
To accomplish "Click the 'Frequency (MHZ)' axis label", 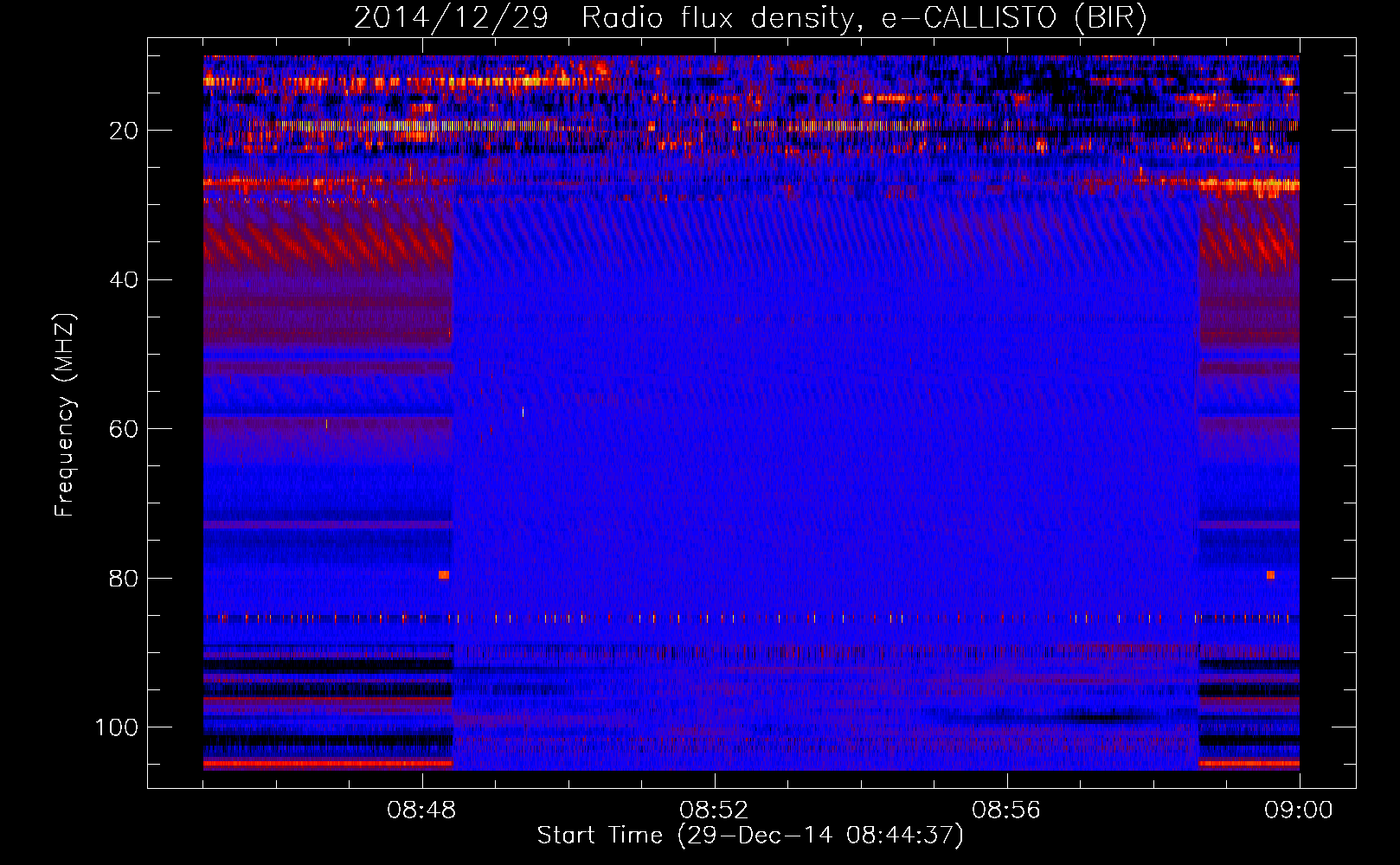I will click(65, 414).
